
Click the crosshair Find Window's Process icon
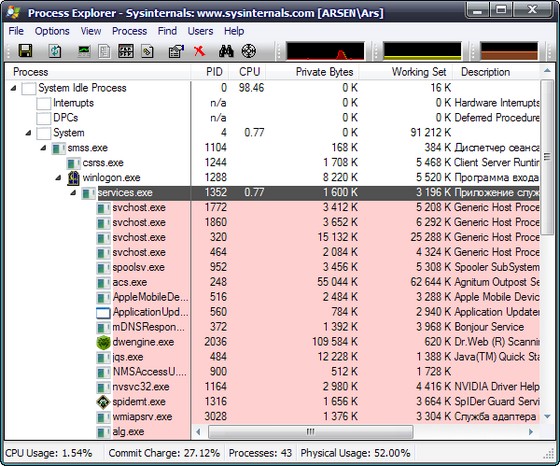point(249,51)
